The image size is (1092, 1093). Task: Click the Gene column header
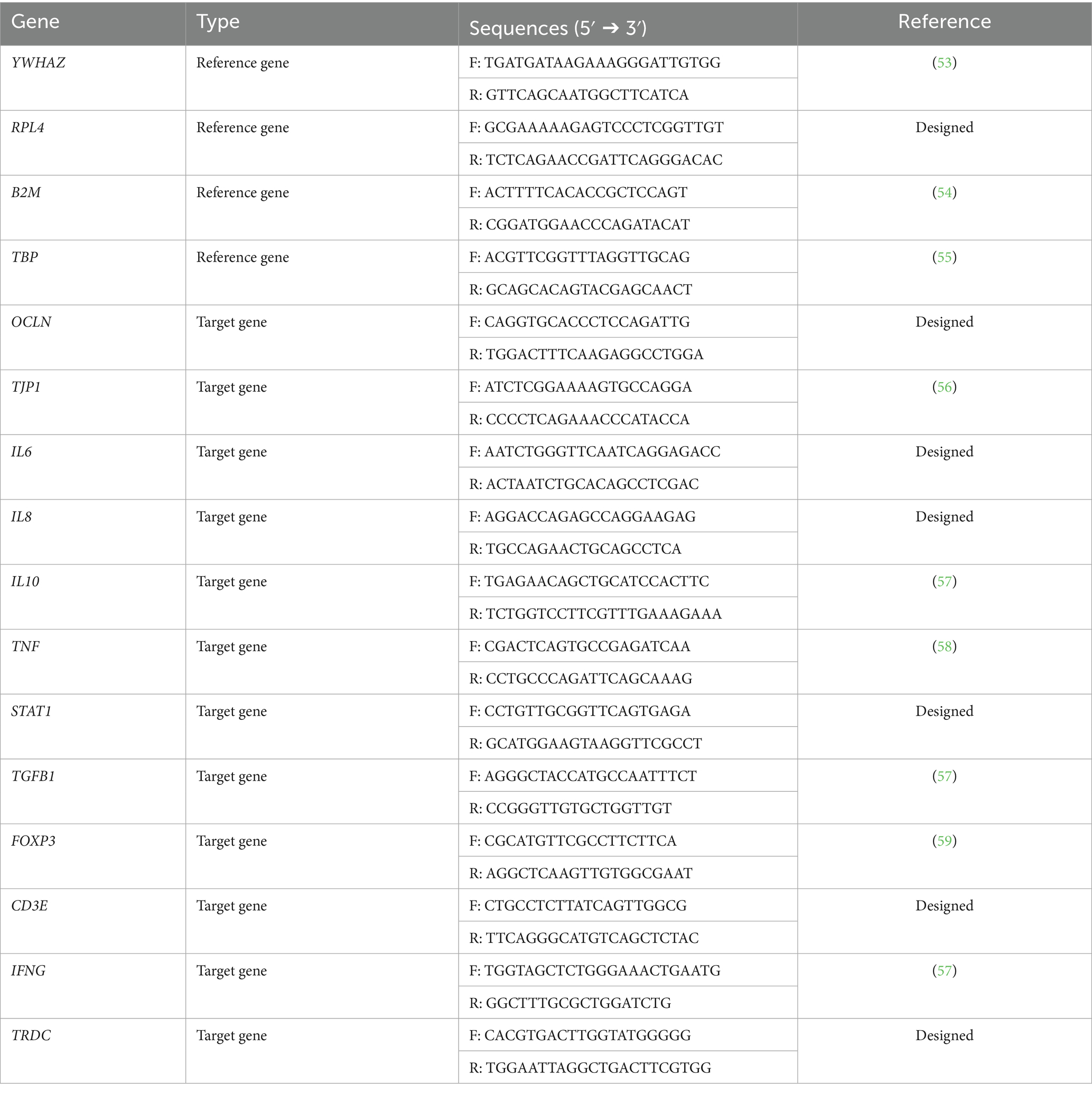(x=35, y=22)
